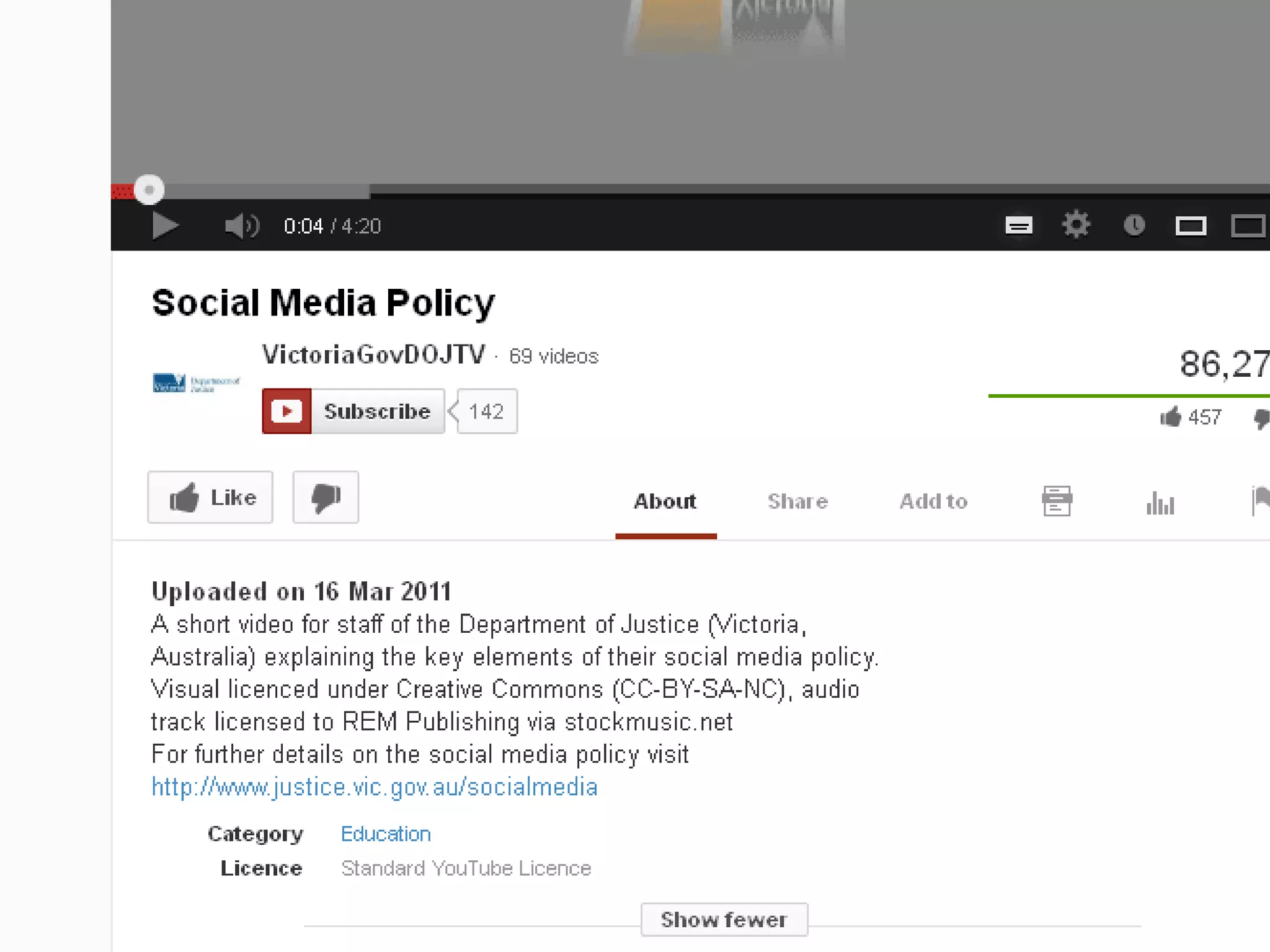Collapse description with Show fewer
1270x952 pixels.
pyautogui.click(x=724, y=920)
